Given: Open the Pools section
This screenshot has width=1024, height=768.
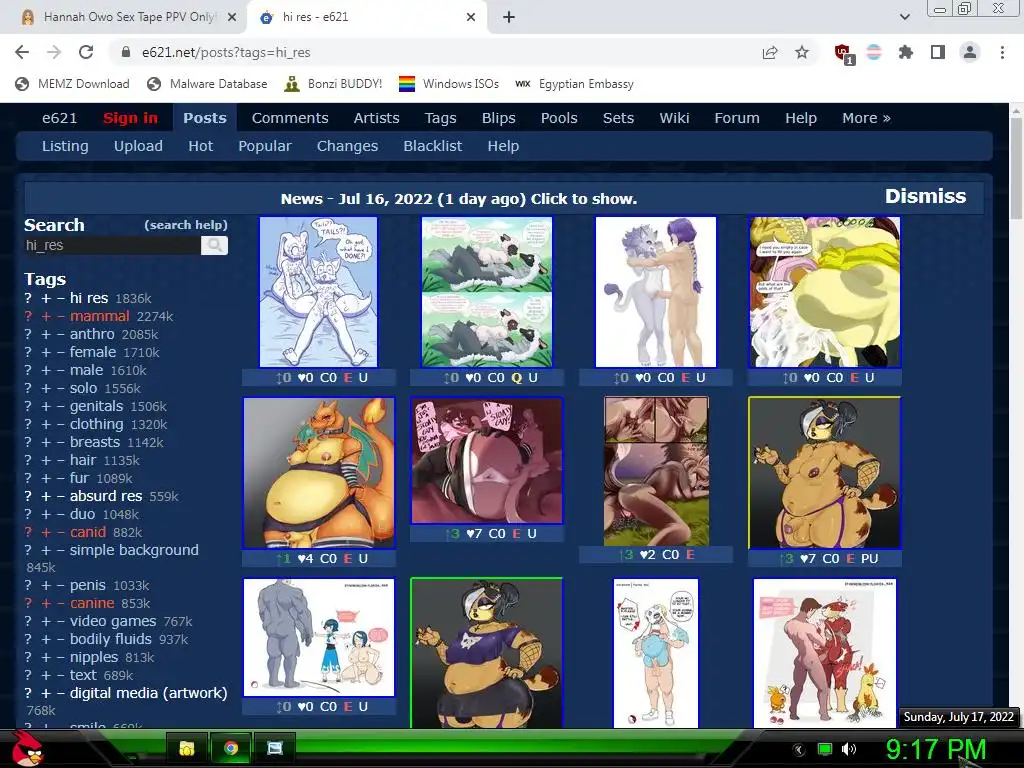Looking at the screenshot, I should 559,118.
